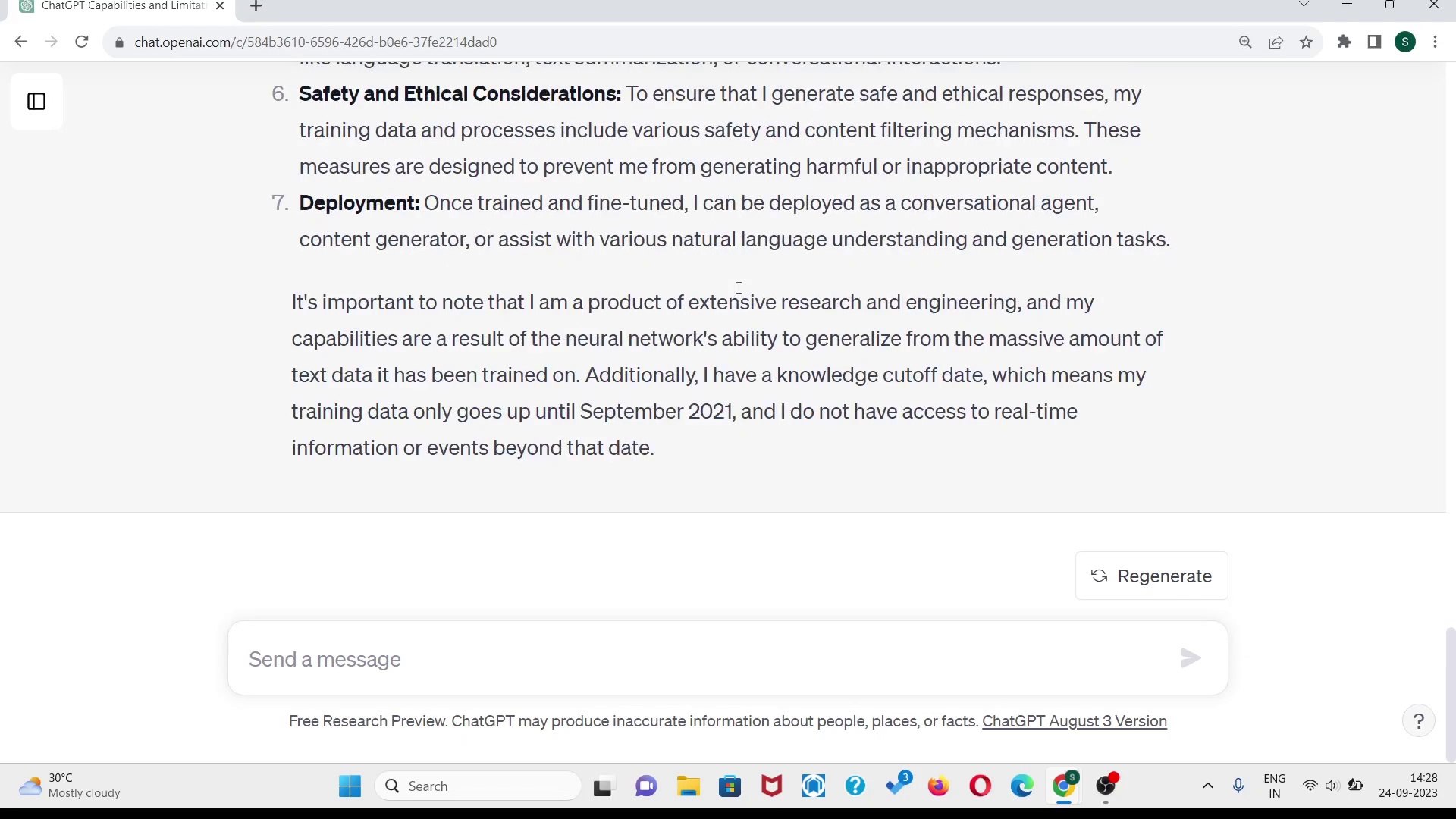Screen dimensions: 1456x819
Task: Bookmark this page with the star icon
Action: [1306, 42]
